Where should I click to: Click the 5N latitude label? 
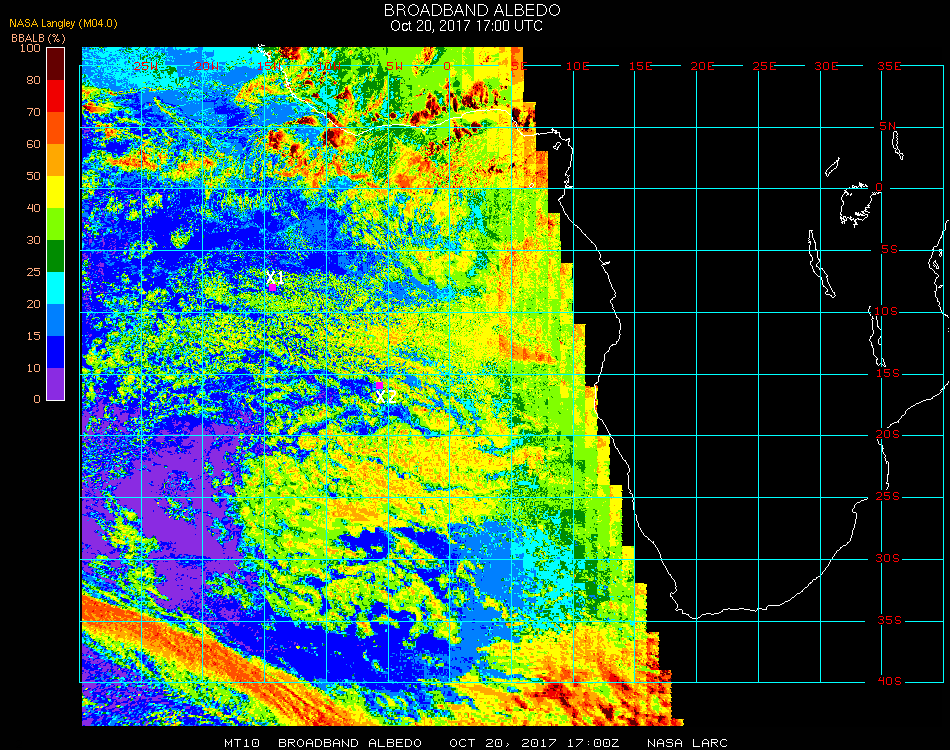888,126
